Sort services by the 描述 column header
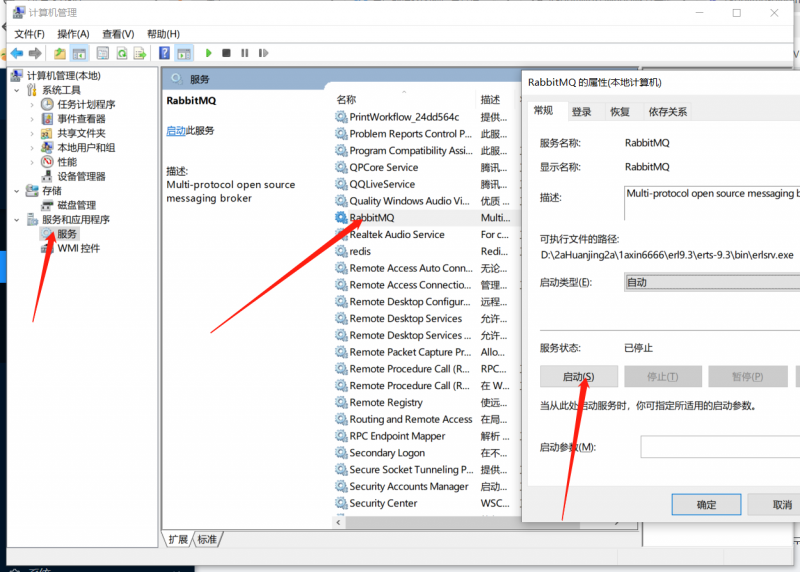The width and height of the screenshot is (800, 572). point(490,100)
